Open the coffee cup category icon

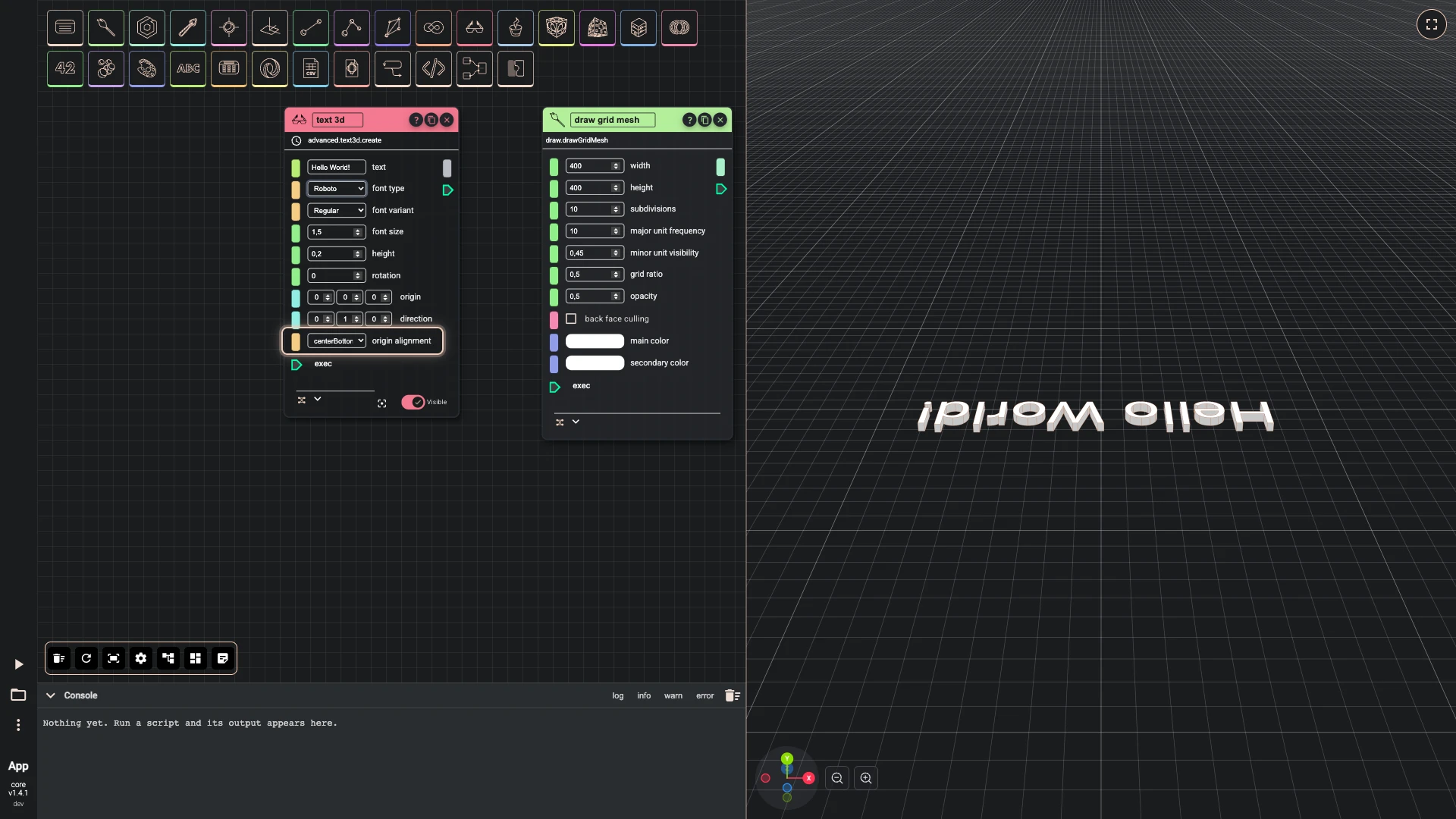pyautogui.click(x=516, y=28)
